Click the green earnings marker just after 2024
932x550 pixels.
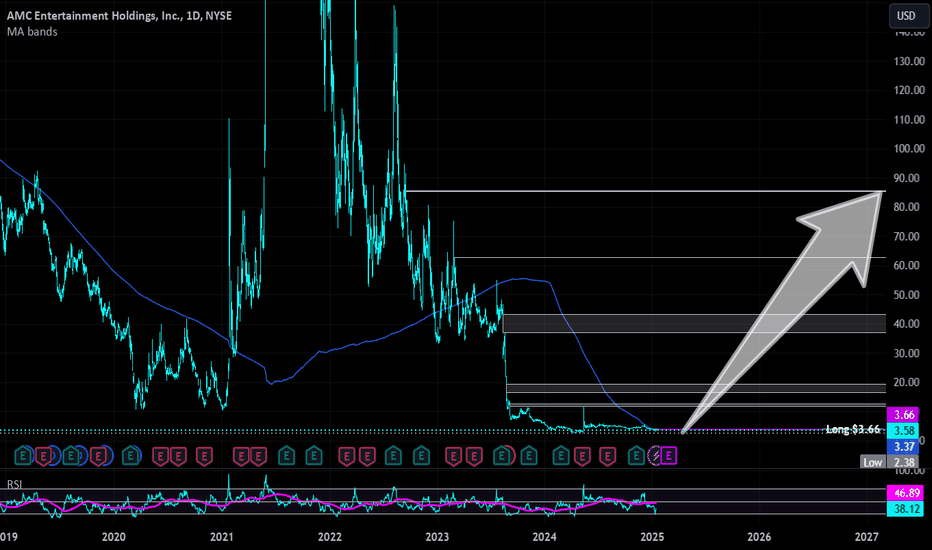click(561, 456)
